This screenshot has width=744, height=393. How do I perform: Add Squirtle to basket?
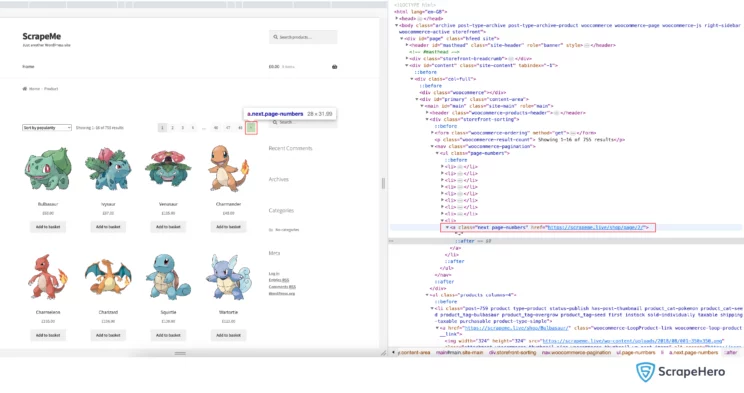[x=168, y=335]
